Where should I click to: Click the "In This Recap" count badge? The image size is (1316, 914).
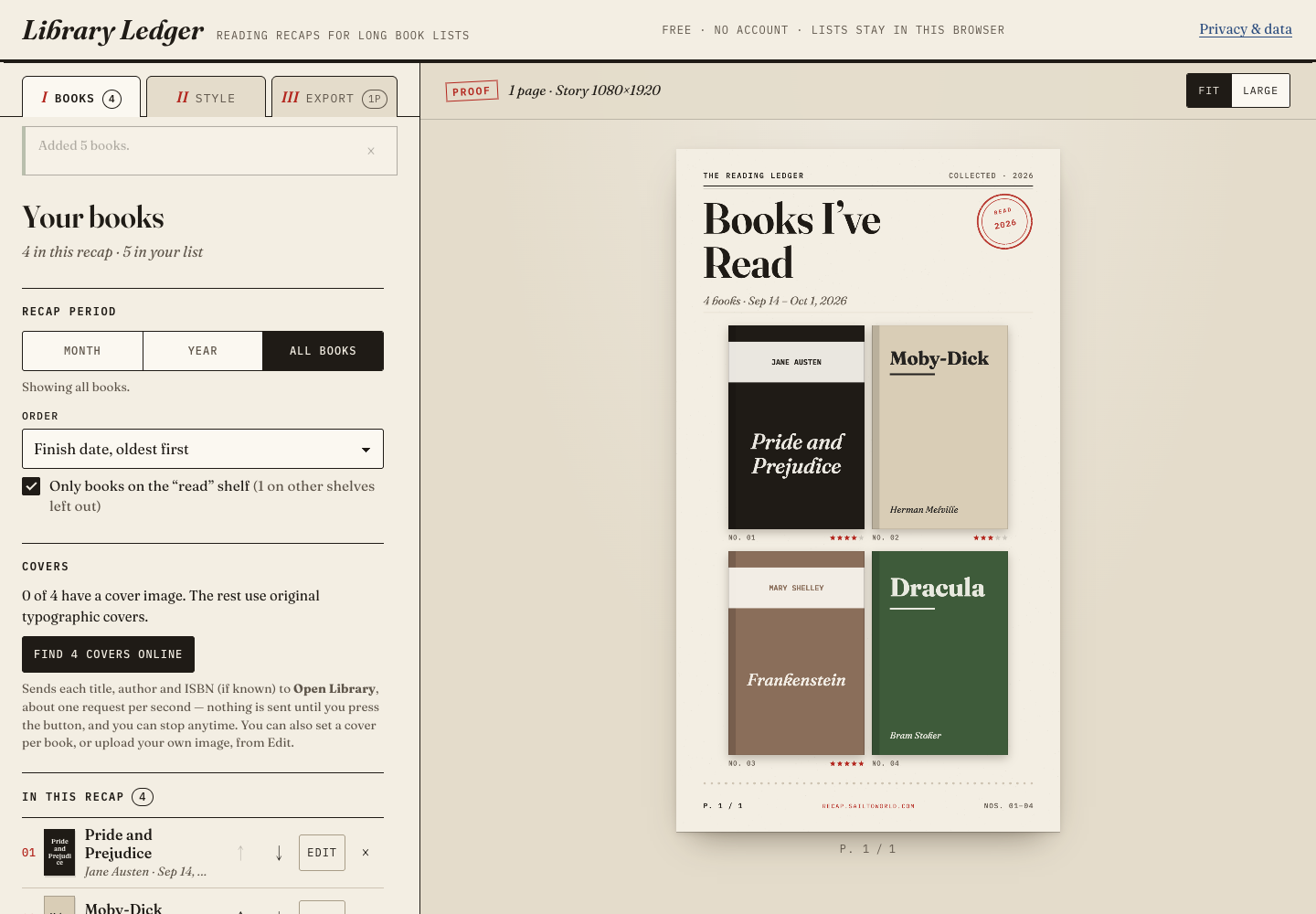[x=143, y=797]
